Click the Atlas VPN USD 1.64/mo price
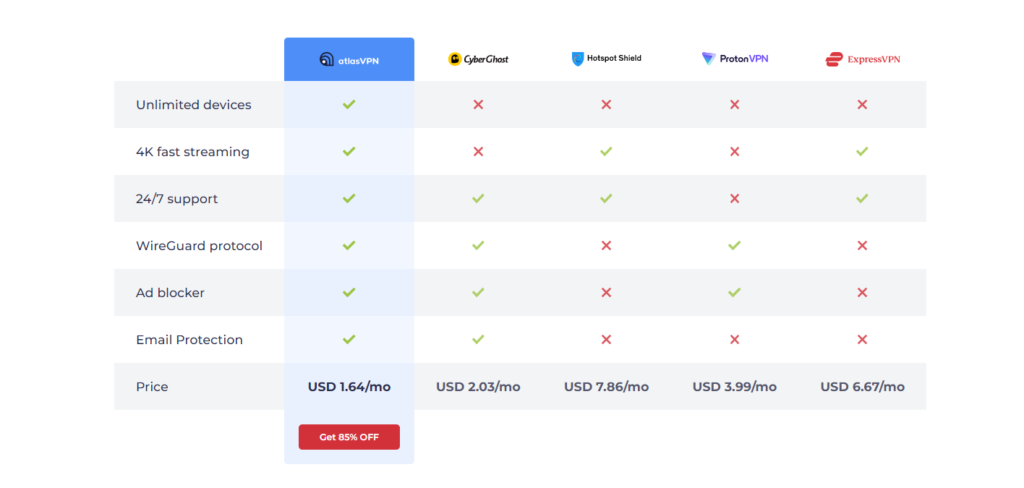The image size is (1024, 488). 349,387
